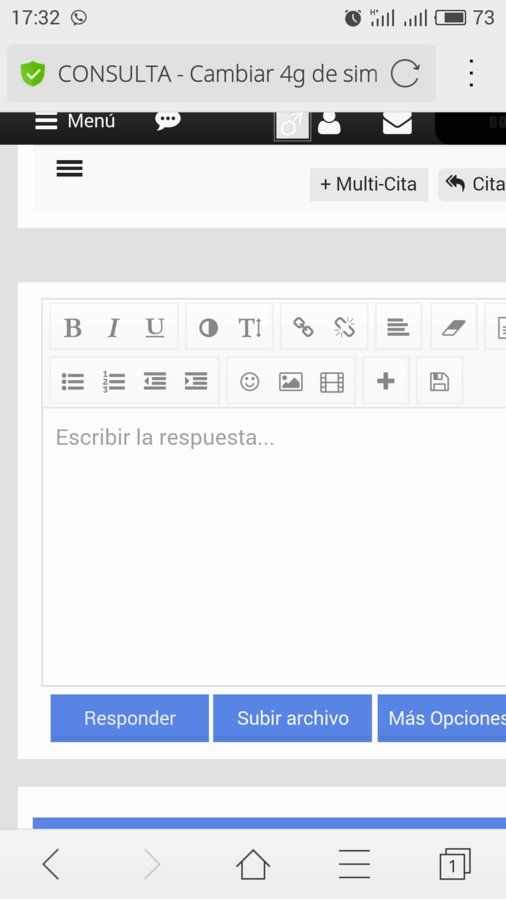Click the Cita quote button

472,185
